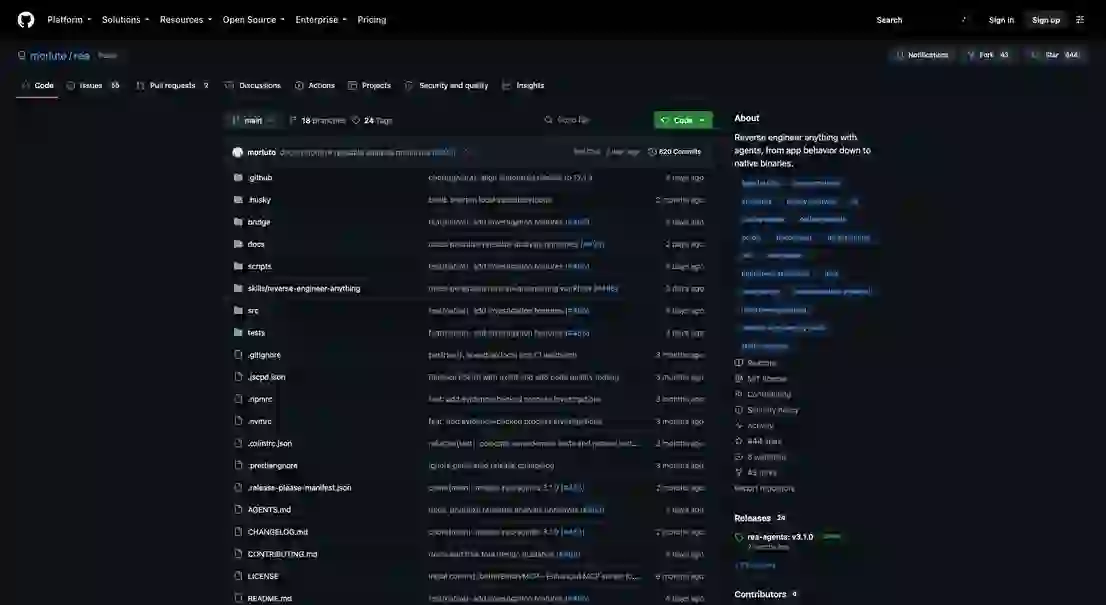Open the Security and quality tab
Image resolution: width=1106 pixels, height=605 pixels.
446,85
